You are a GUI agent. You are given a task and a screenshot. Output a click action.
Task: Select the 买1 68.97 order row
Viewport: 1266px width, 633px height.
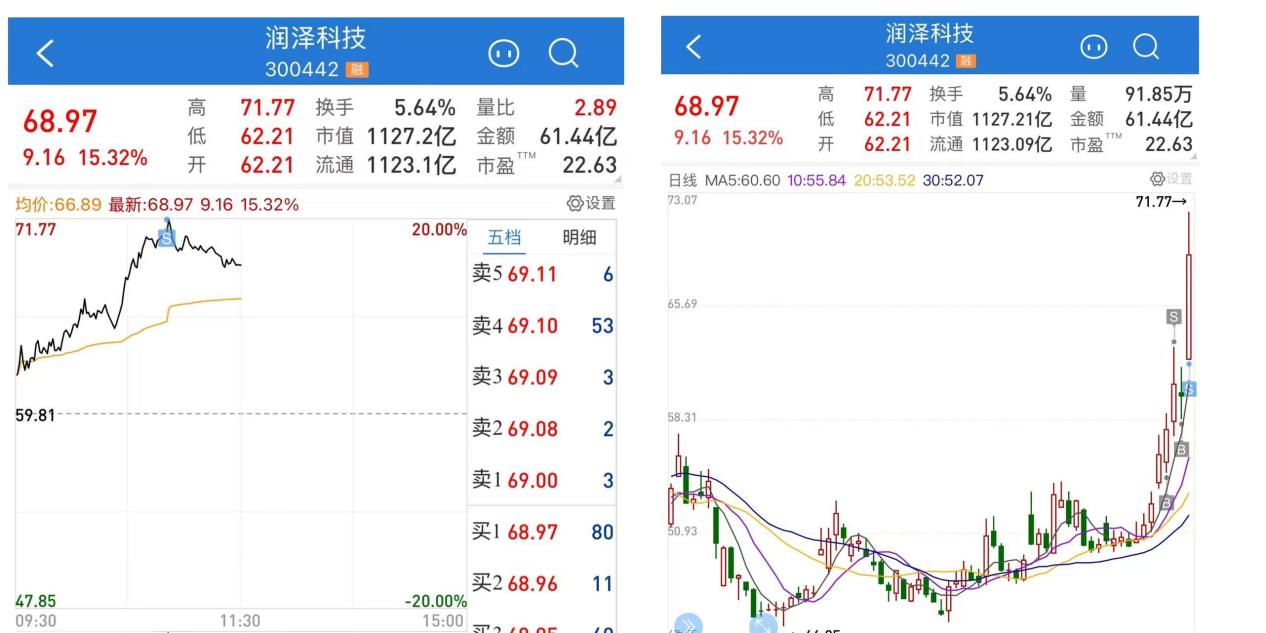click(x=543, y=532)
